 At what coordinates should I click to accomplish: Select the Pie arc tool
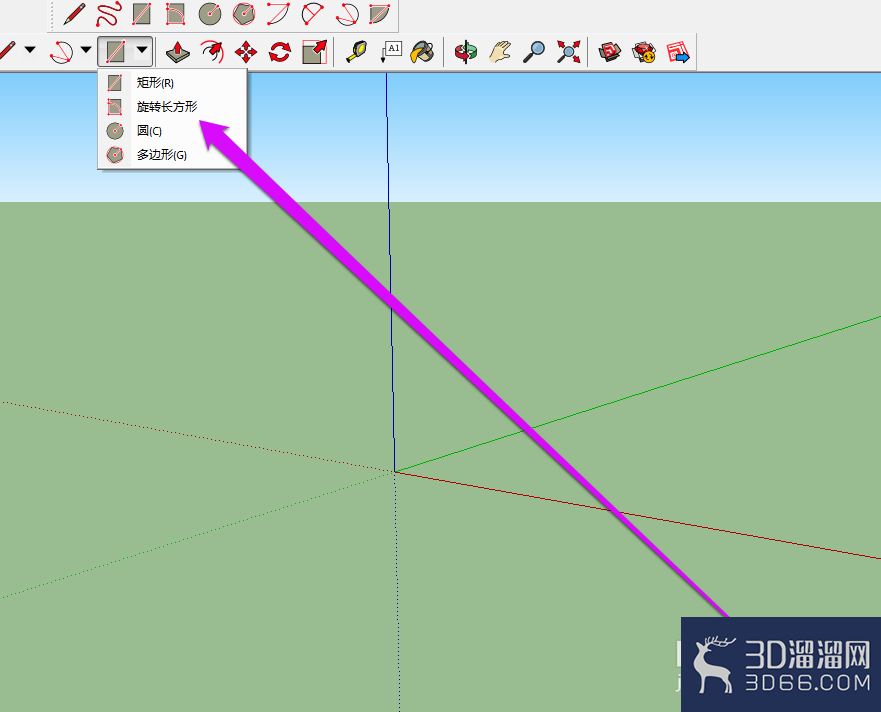click(380, 14)
